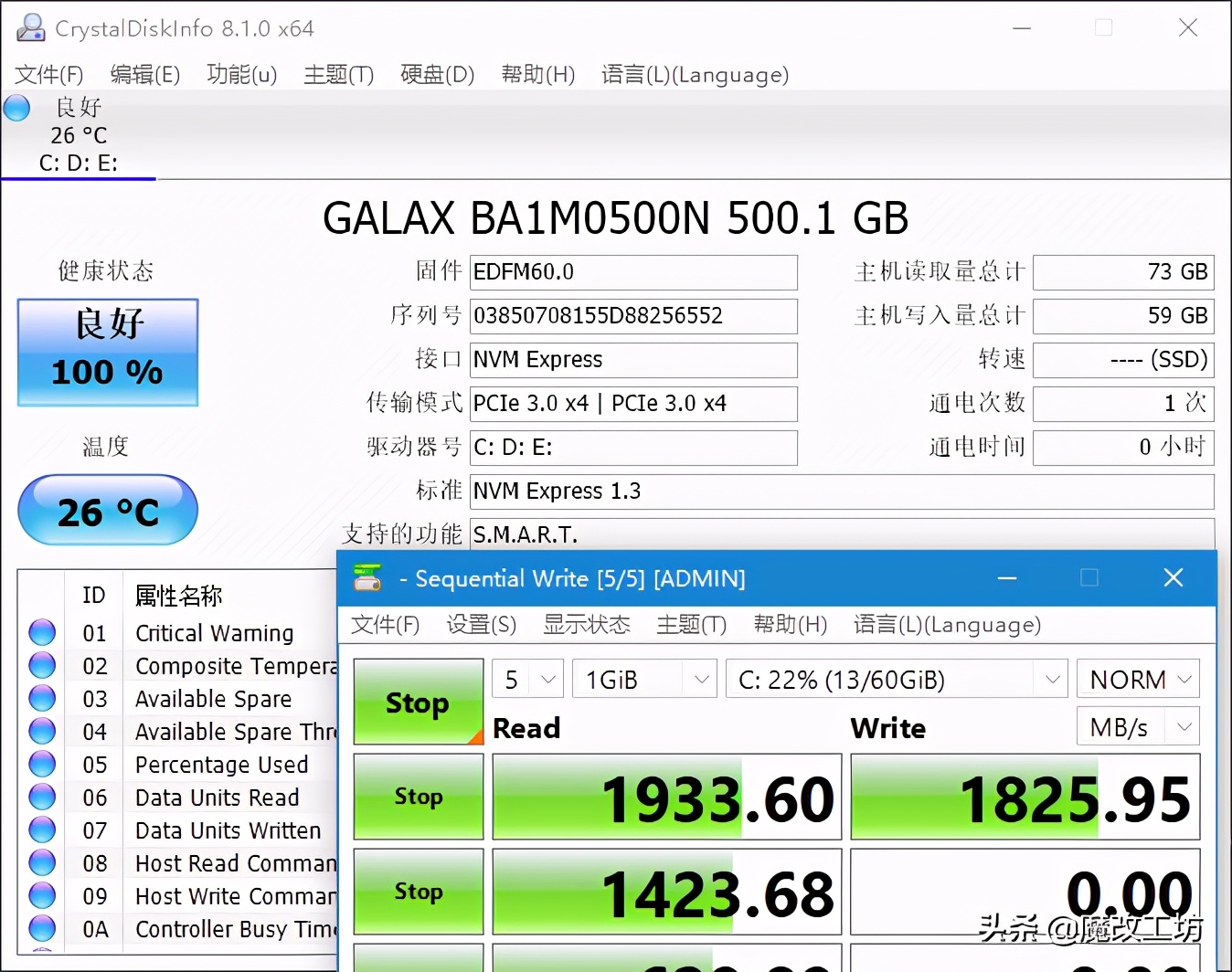Click the CrystalDiskInfo application icon in the title bar
Image resolution: width=1232 pixels, height=972 pixels.
pyautogui.click(x=28, y=27)
